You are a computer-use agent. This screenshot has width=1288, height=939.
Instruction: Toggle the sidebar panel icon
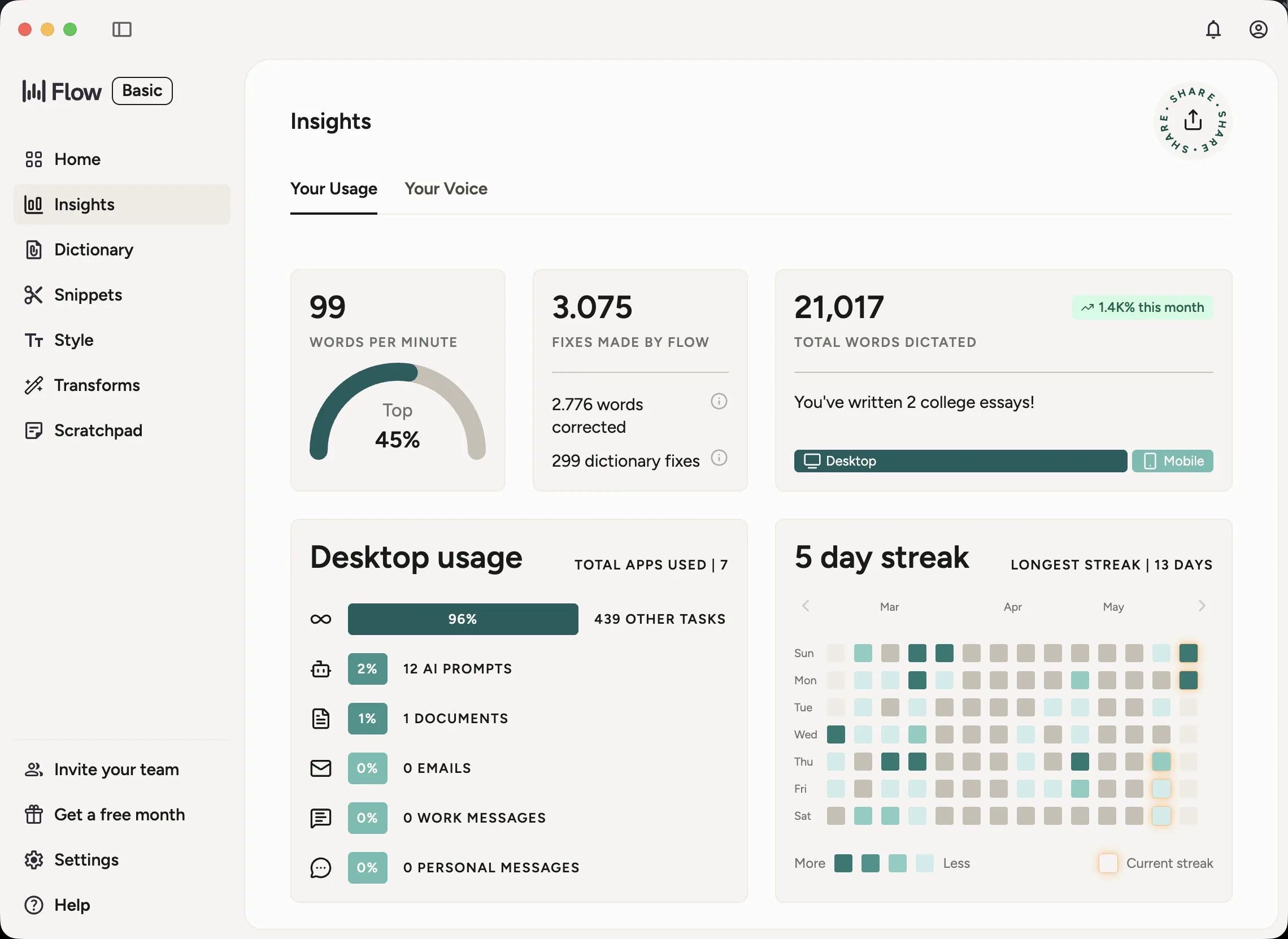[x=121, y=29]
